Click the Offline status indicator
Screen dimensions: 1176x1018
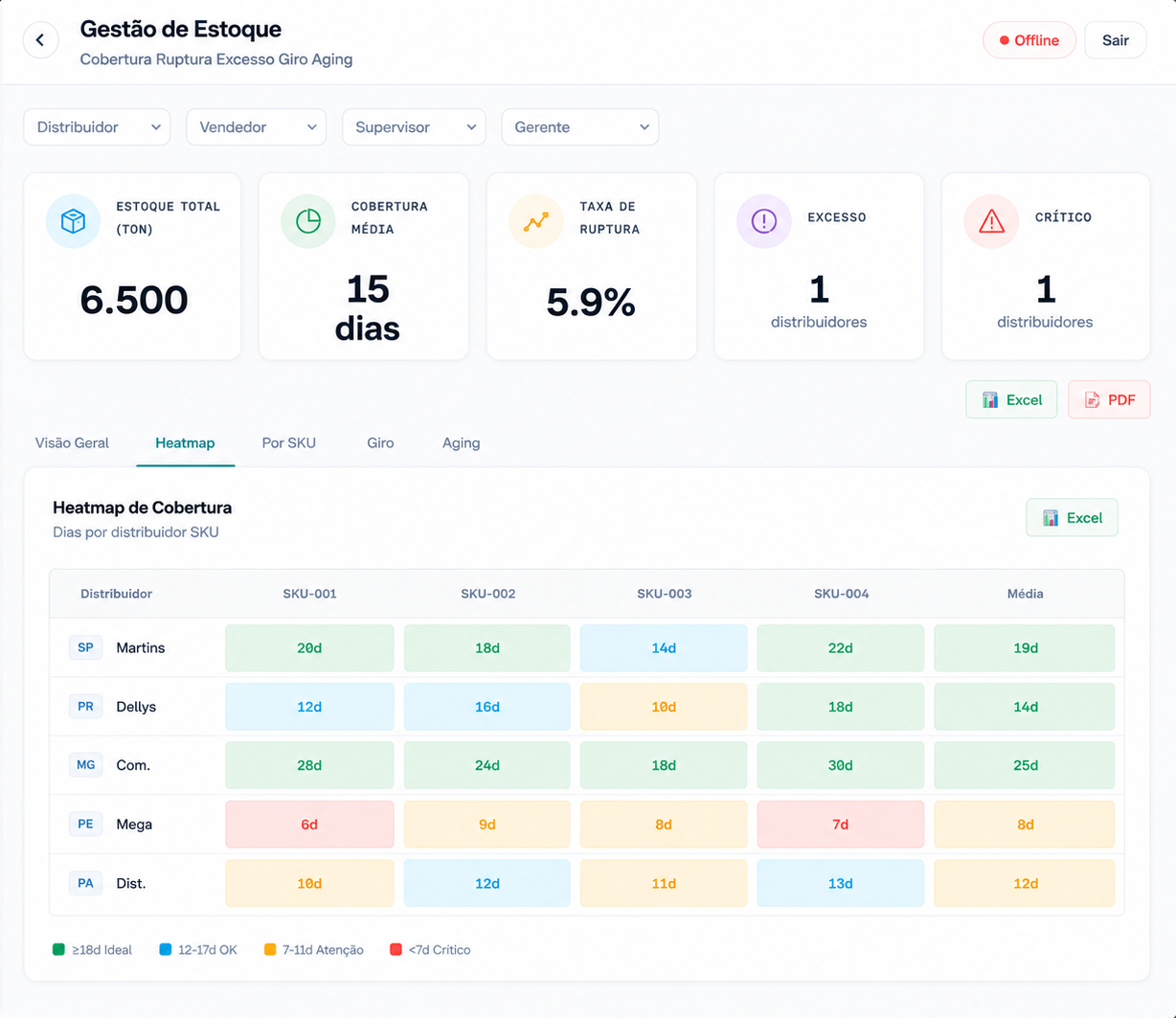coord(1029,40)
